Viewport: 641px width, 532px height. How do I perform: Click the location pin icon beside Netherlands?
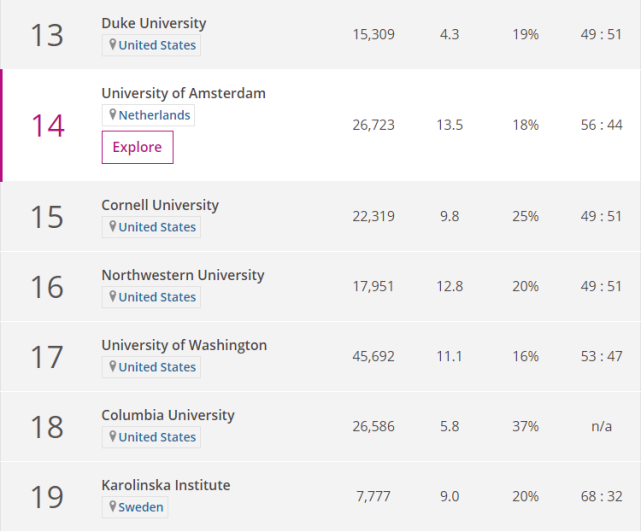tap(113, 115)
